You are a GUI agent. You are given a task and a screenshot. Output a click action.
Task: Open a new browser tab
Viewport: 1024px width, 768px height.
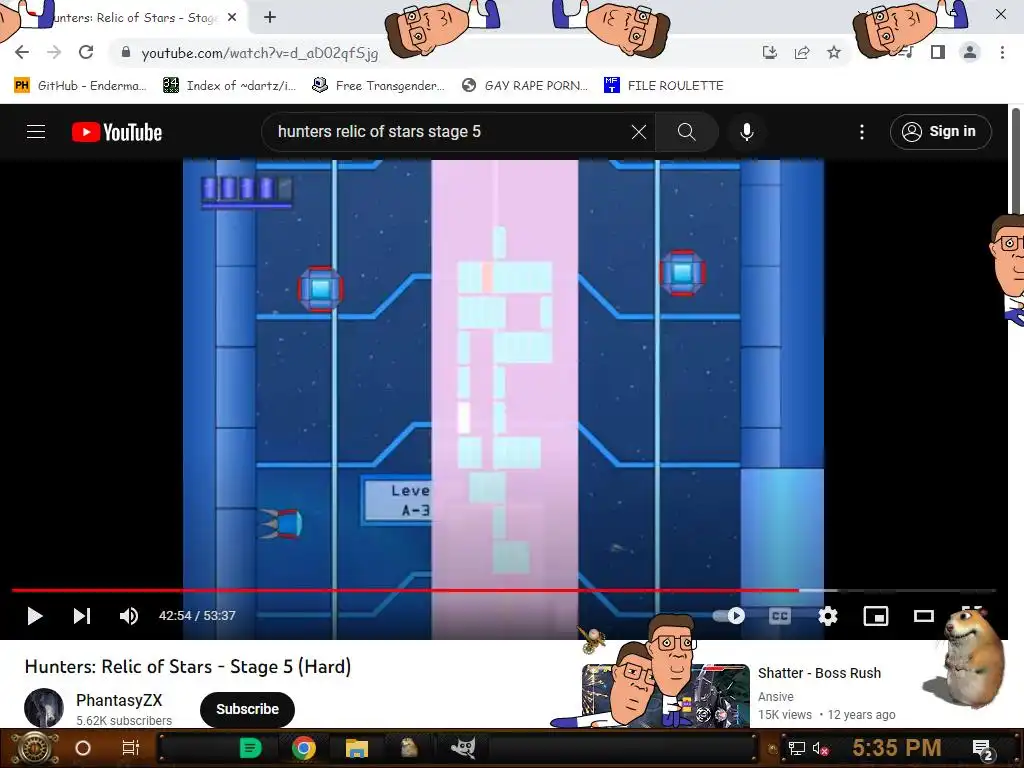point(270,18)
